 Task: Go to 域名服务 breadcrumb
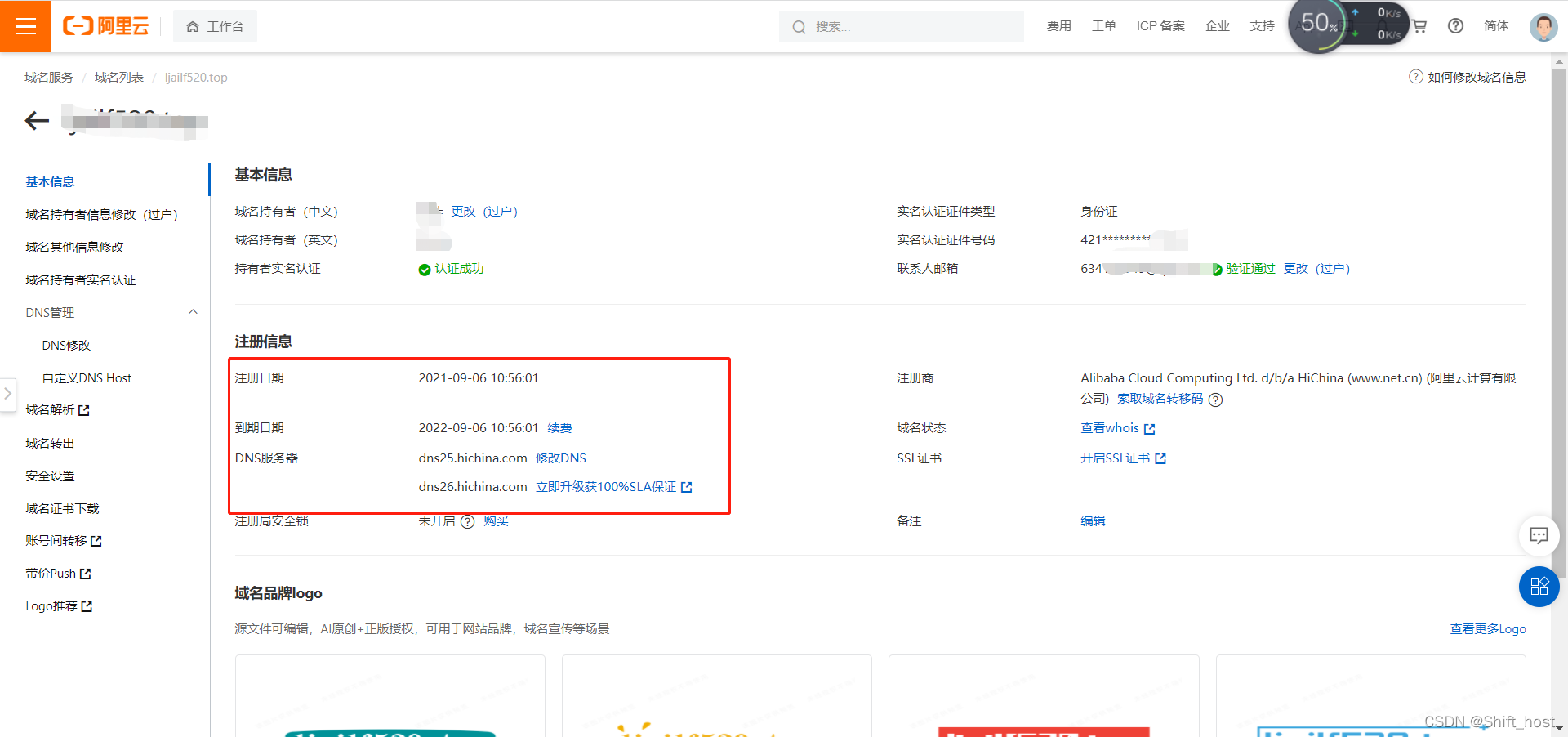[x=49, y=77]
